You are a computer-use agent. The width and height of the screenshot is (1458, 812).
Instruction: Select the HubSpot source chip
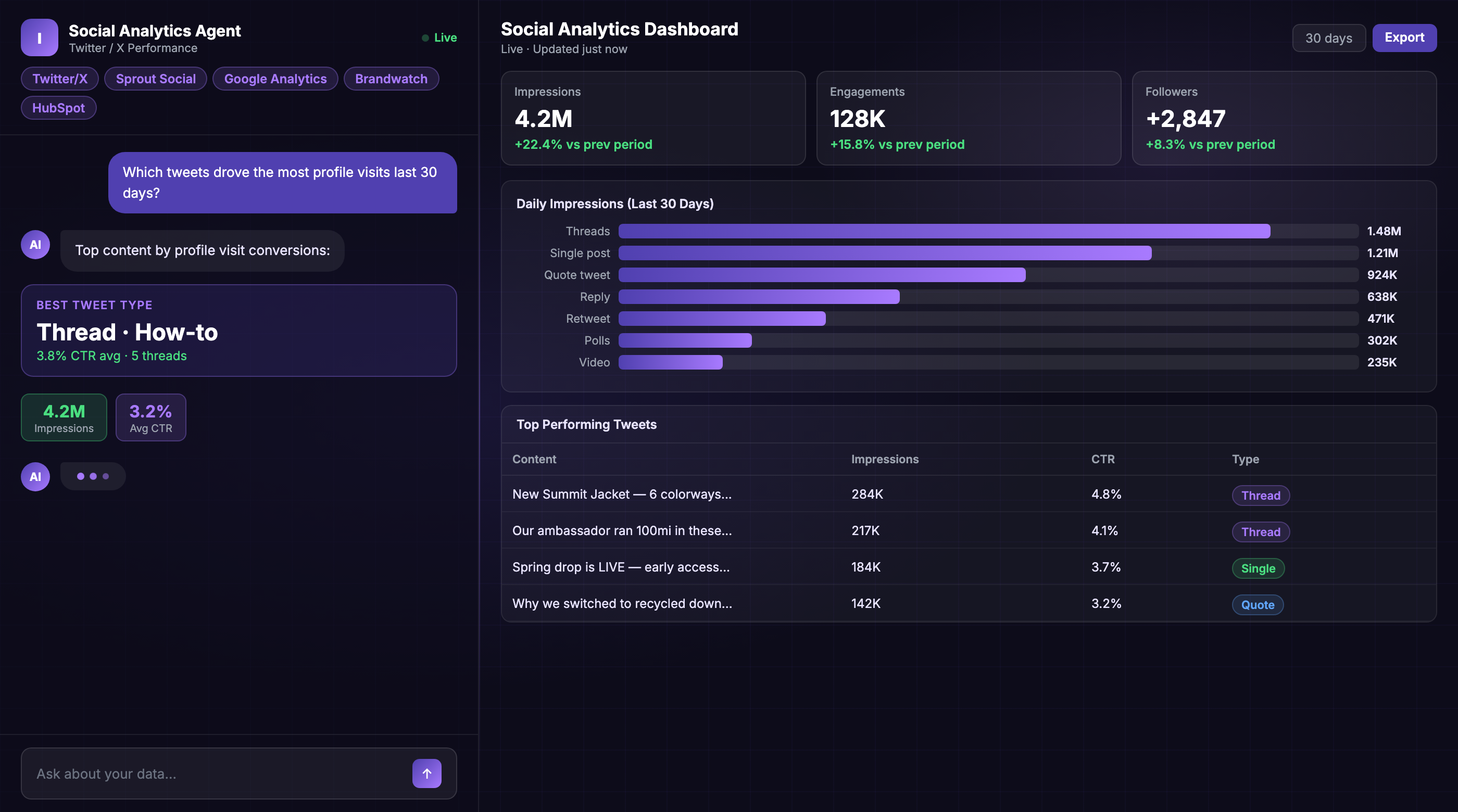tap(58, 108)
